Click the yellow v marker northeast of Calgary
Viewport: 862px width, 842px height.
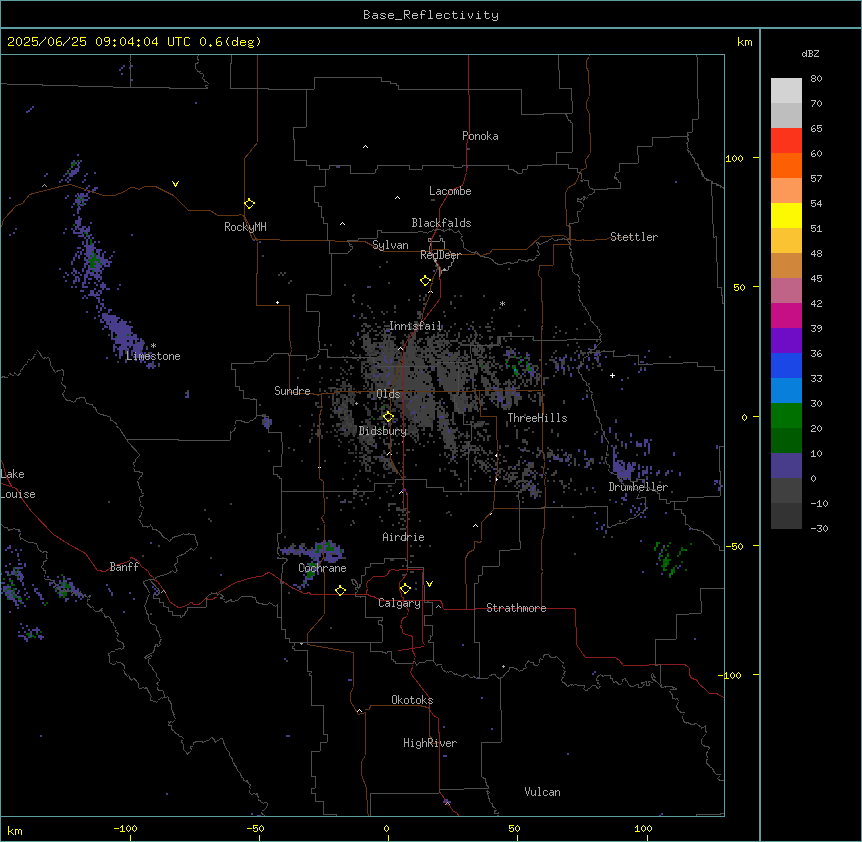point(429,584)
